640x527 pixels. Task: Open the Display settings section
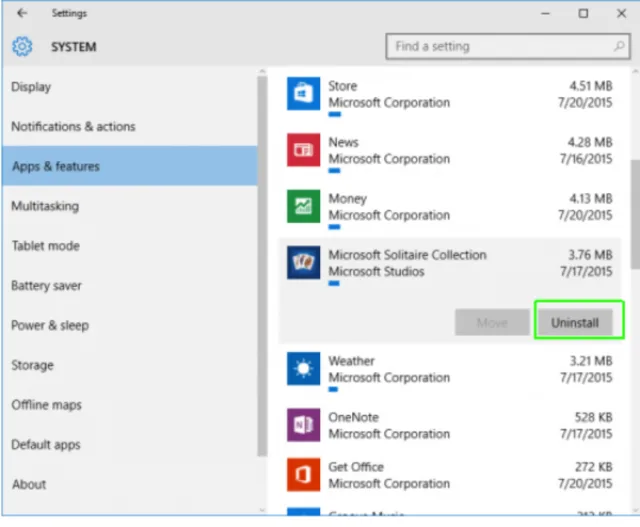[31, 87]
